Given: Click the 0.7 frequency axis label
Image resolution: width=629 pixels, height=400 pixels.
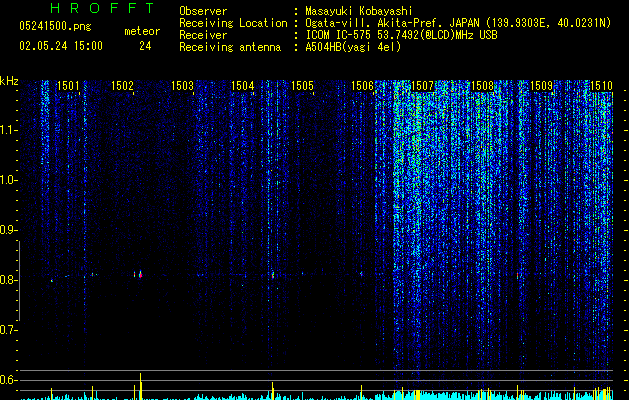Looking at the screenshot, I should click(x=7, y=330).
